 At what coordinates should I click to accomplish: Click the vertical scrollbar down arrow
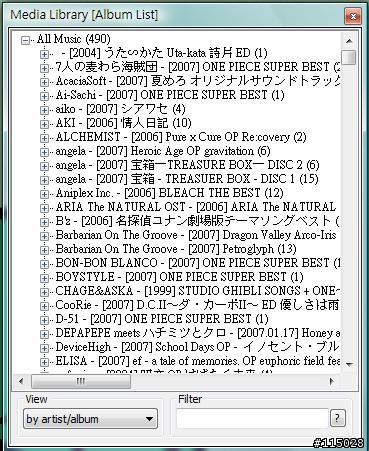tap(349, 364)
